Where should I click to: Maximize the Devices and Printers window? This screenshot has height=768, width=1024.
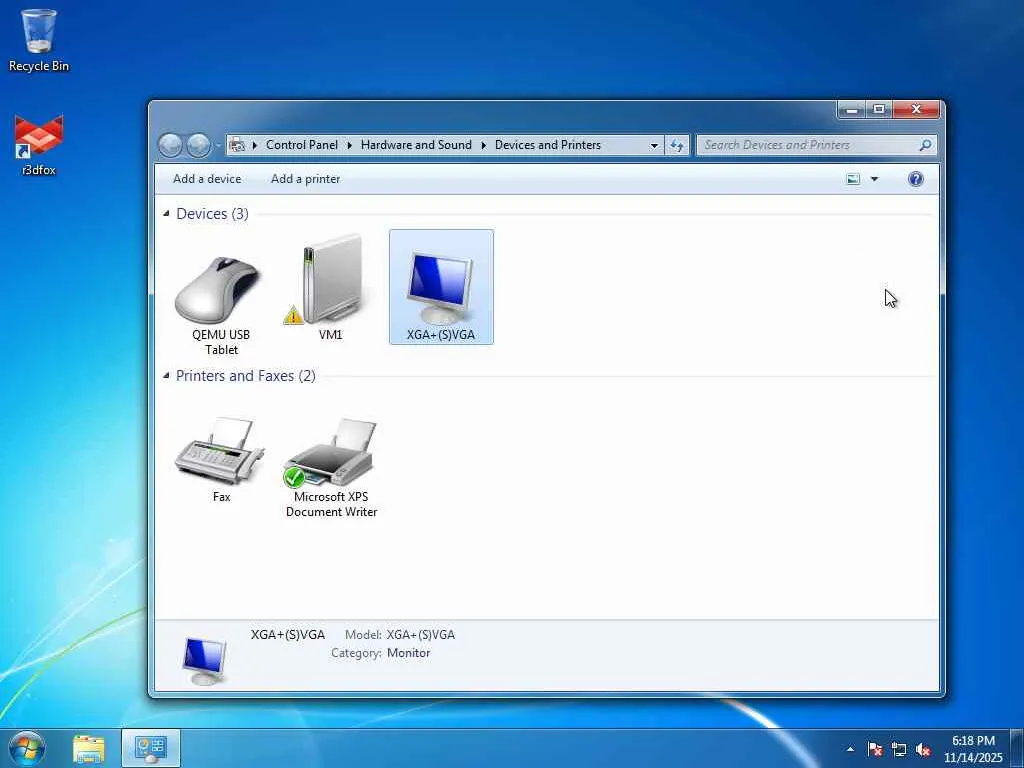pyautogui.click(x=879, y=110)
